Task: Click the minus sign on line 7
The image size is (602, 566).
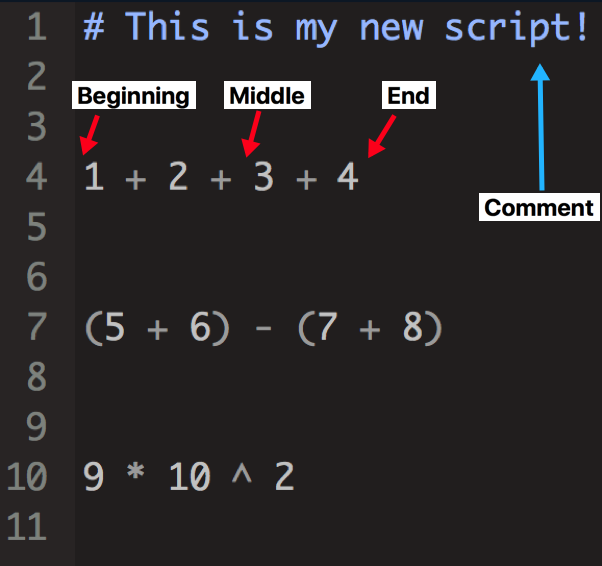Action: (x=264, y=329)
